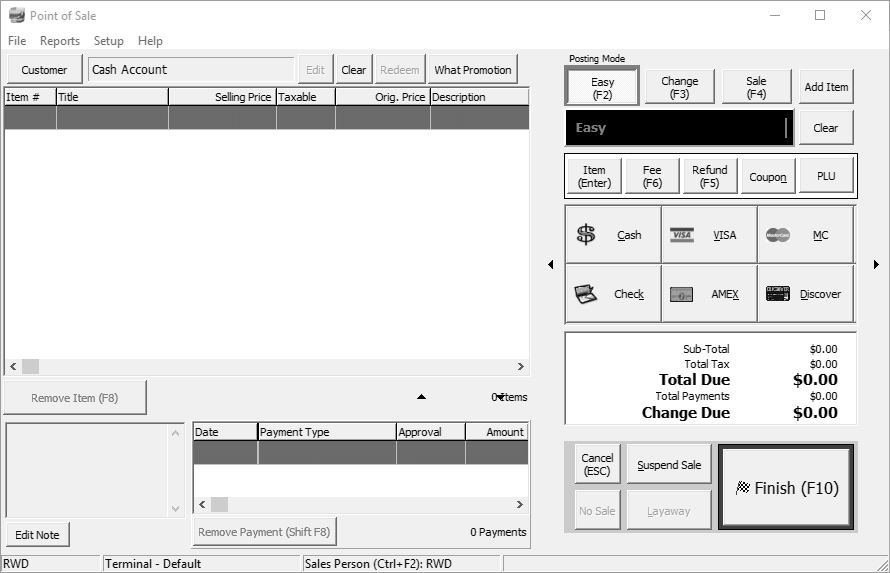Show previous payment types with left arrow

pyautogui.click(x=551, y=264)
